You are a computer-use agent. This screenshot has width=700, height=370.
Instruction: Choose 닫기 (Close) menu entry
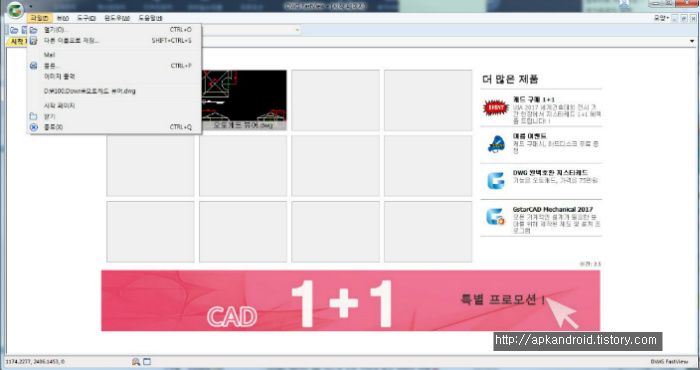click(x=114, y=116)
